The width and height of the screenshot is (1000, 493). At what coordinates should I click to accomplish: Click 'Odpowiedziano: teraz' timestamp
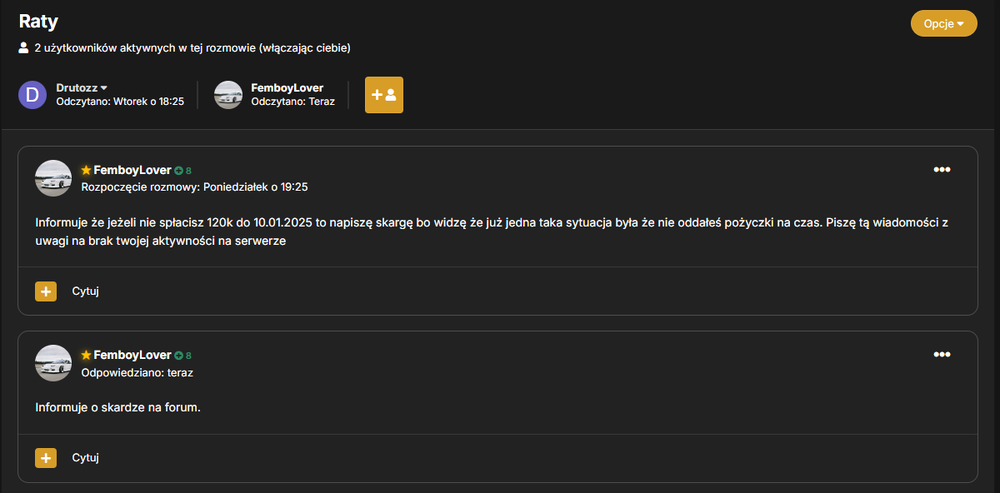tap(137, 372)
